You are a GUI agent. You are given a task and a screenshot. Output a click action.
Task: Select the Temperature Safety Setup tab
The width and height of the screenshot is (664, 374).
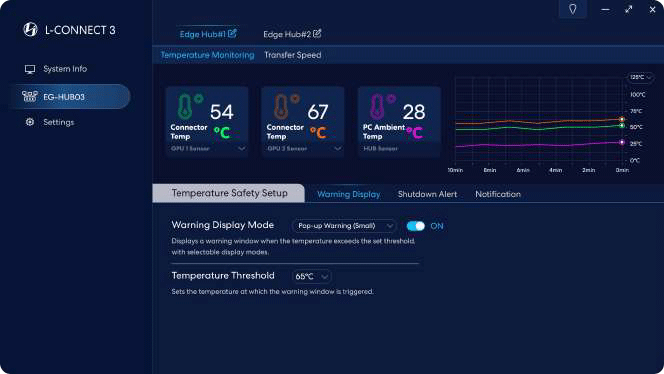(x=229, y=193)
